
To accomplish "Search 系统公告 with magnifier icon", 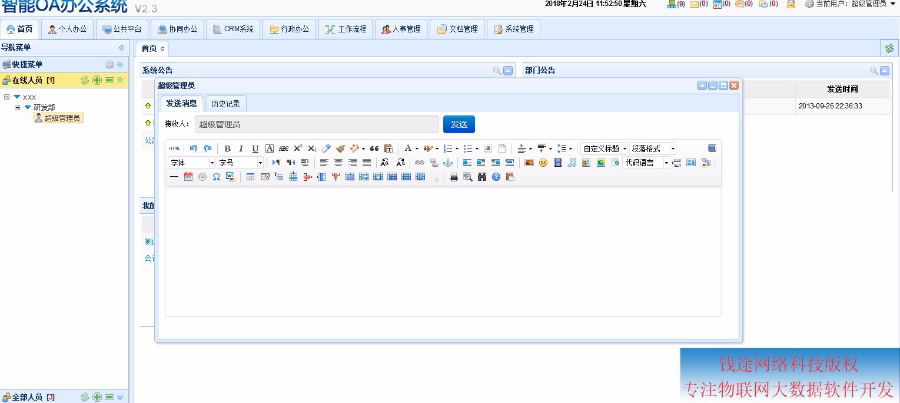I will [497, 71].
